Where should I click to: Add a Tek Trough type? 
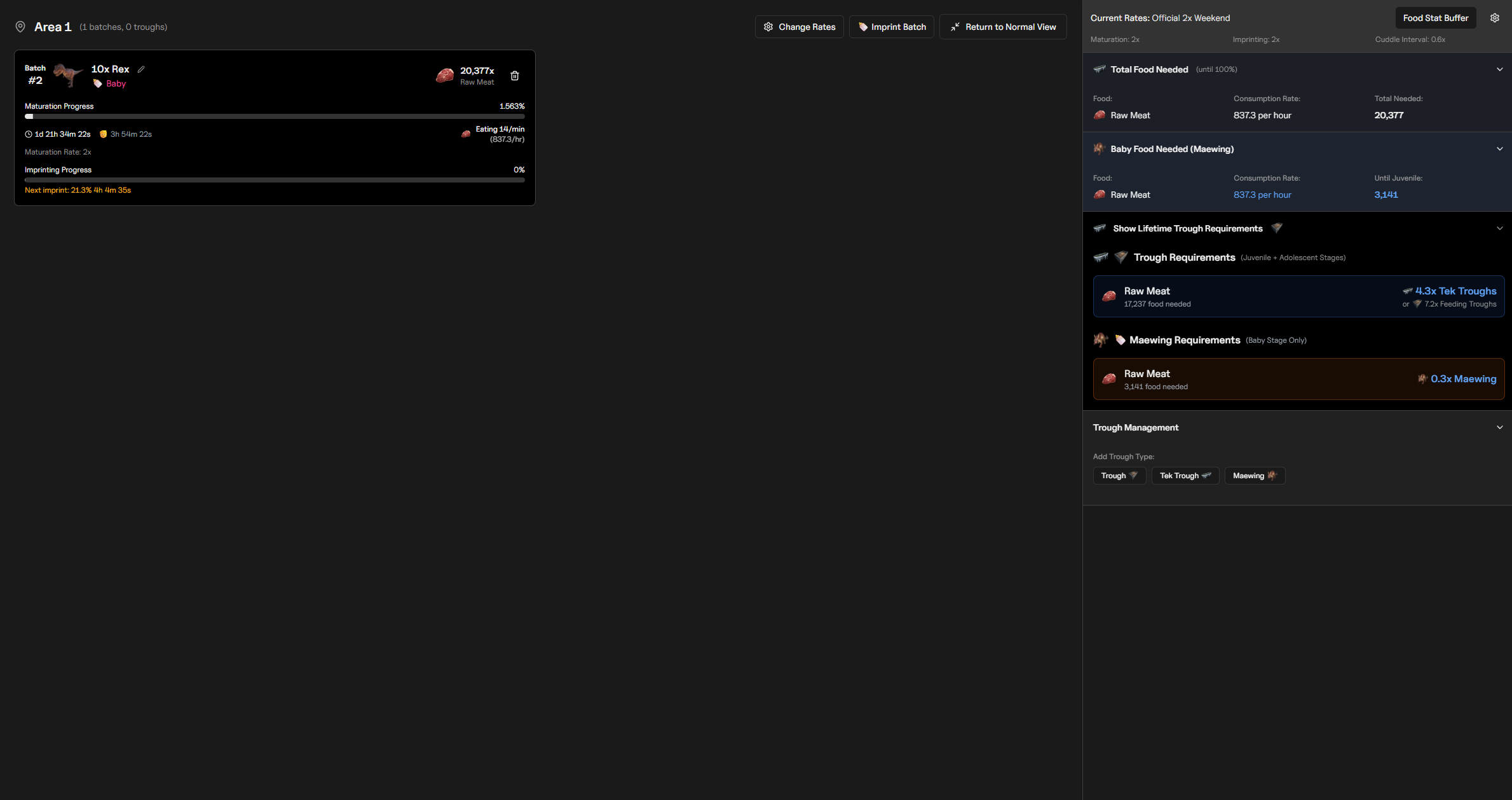pyautogui.click(x=1185, y=476)
